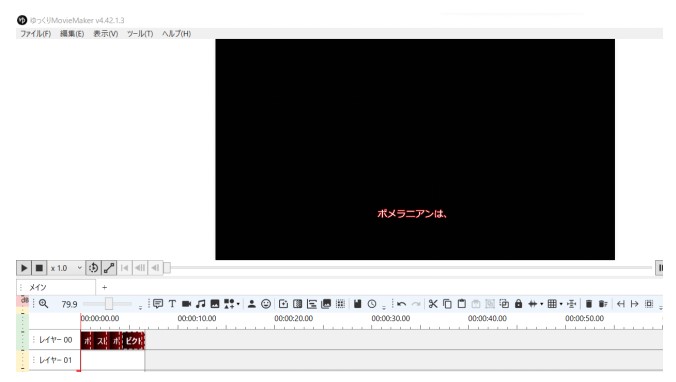Click the bookmark icon in timeline toolbar
Image resolution: width=676 pixels, height=382 pixels.
(357, 304)
